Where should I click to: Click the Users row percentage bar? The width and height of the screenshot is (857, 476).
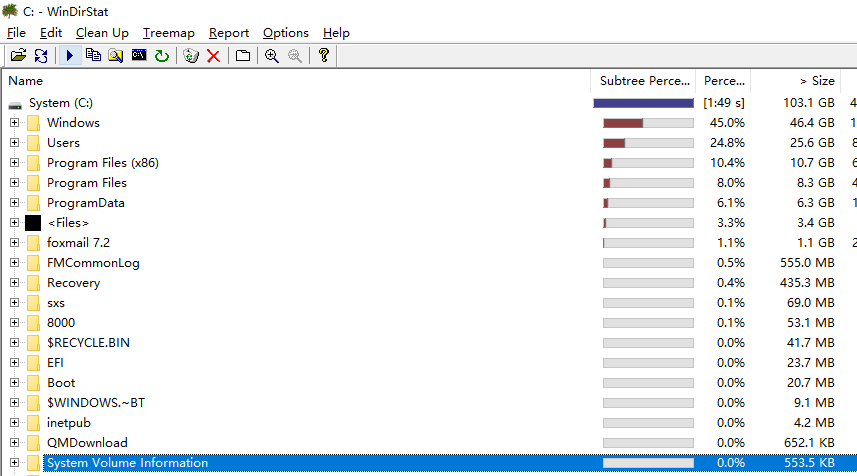648,143
